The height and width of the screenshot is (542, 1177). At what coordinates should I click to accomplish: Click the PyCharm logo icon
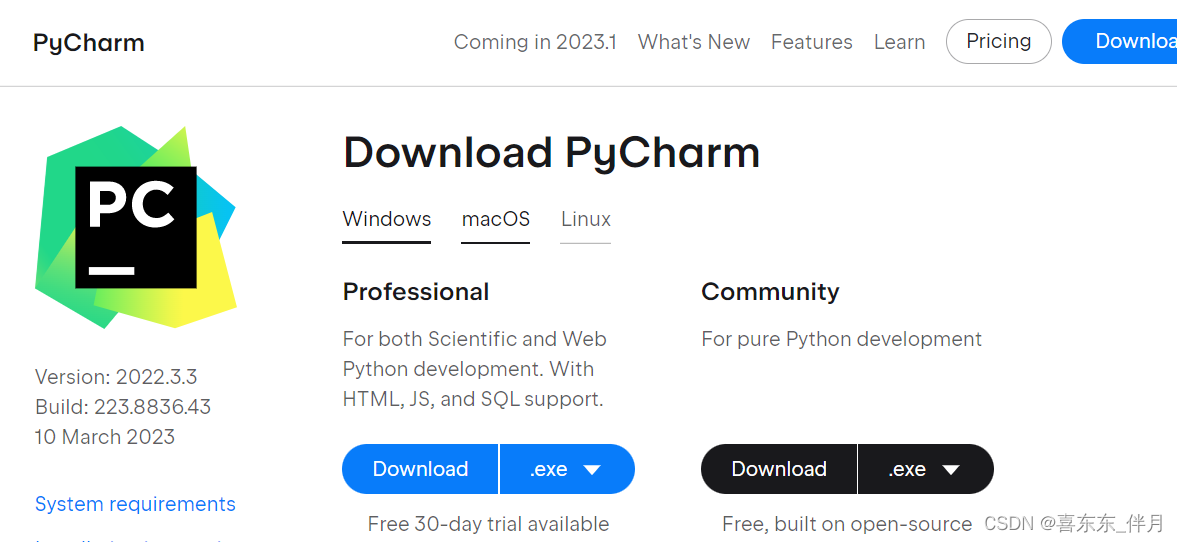point(136,227)
